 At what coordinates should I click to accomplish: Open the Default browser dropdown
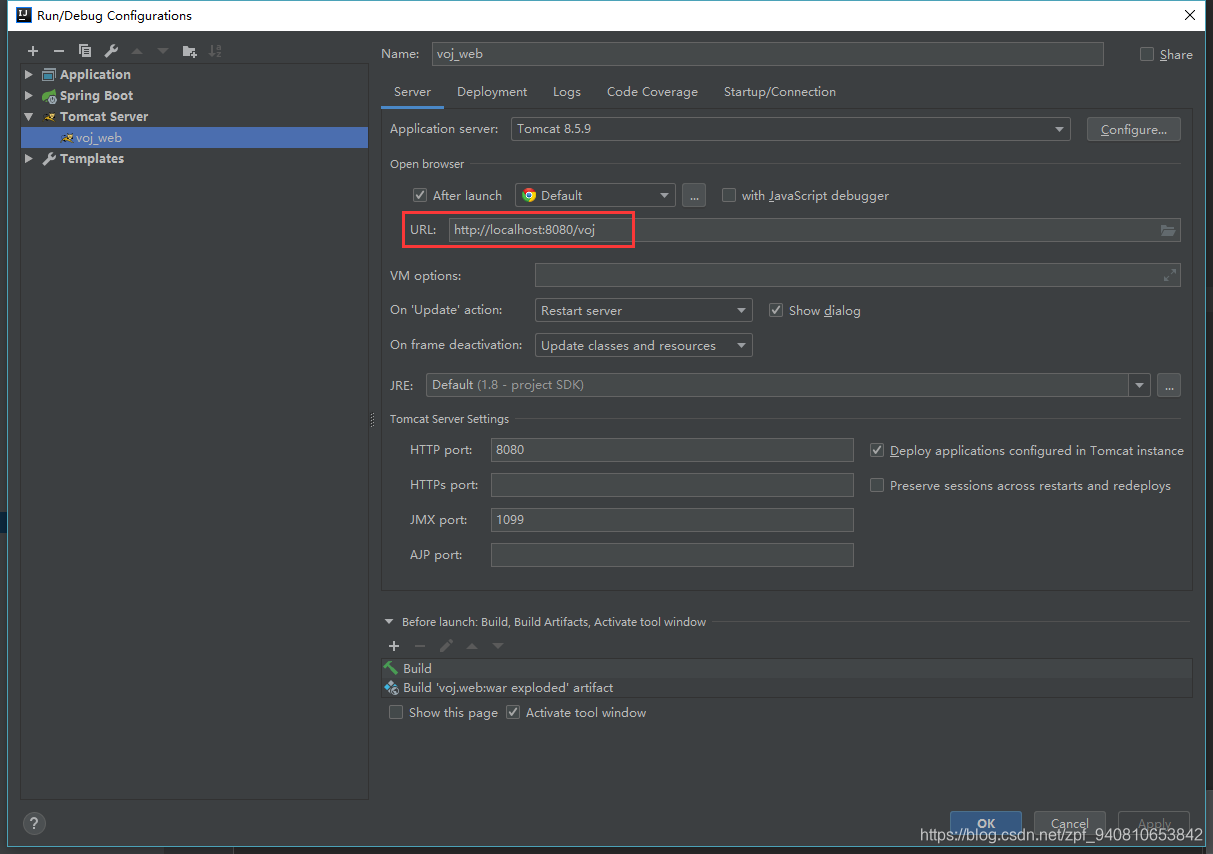pyautogui.click(x=595, y=195)
